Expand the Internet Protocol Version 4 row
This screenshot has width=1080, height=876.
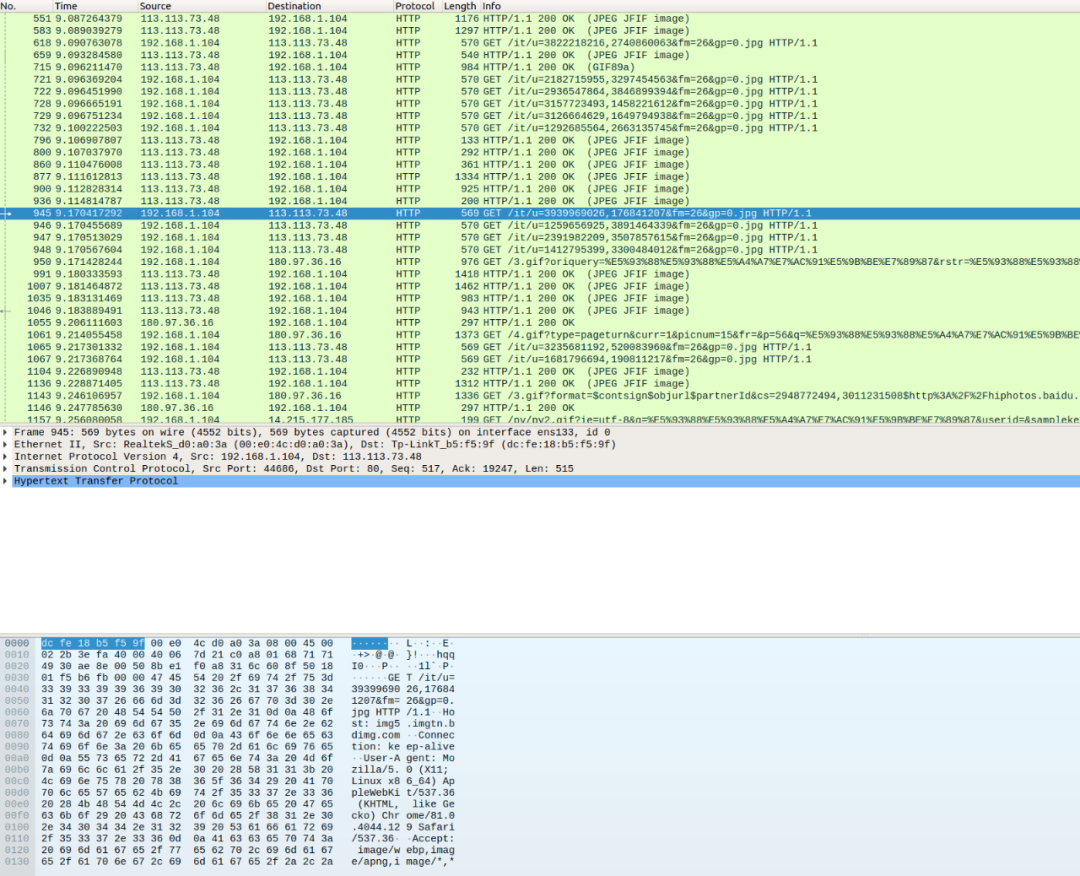[x=5, y=457]
